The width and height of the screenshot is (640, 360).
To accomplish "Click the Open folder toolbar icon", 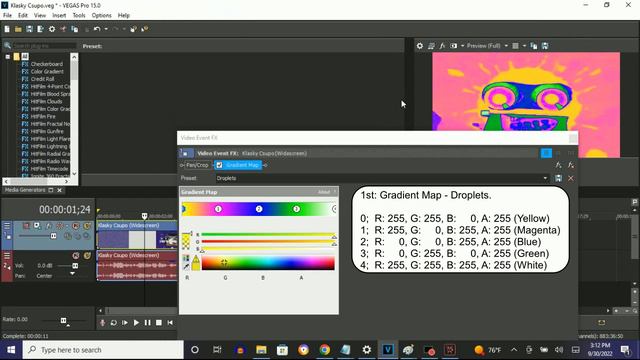I will coord(18,29).
